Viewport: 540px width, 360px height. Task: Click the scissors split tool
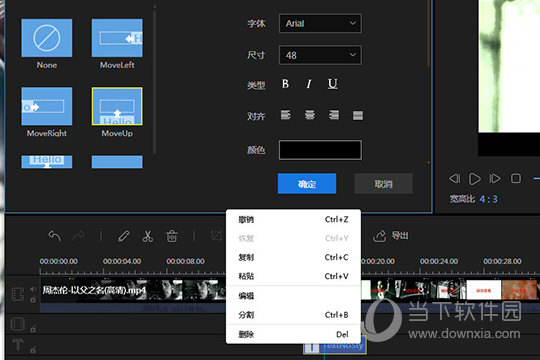click(x=147, y=236)
